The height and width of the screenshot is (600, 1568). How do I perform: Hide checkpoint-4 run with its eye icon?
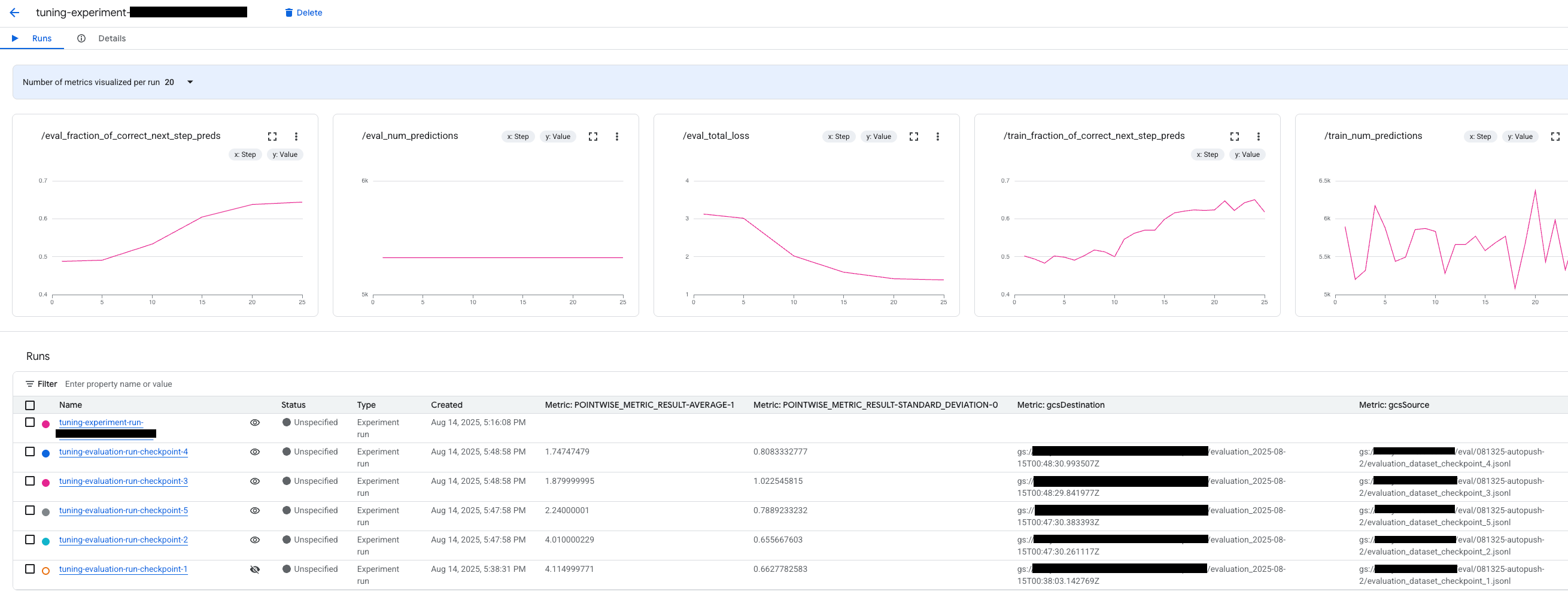click(255, 452)
